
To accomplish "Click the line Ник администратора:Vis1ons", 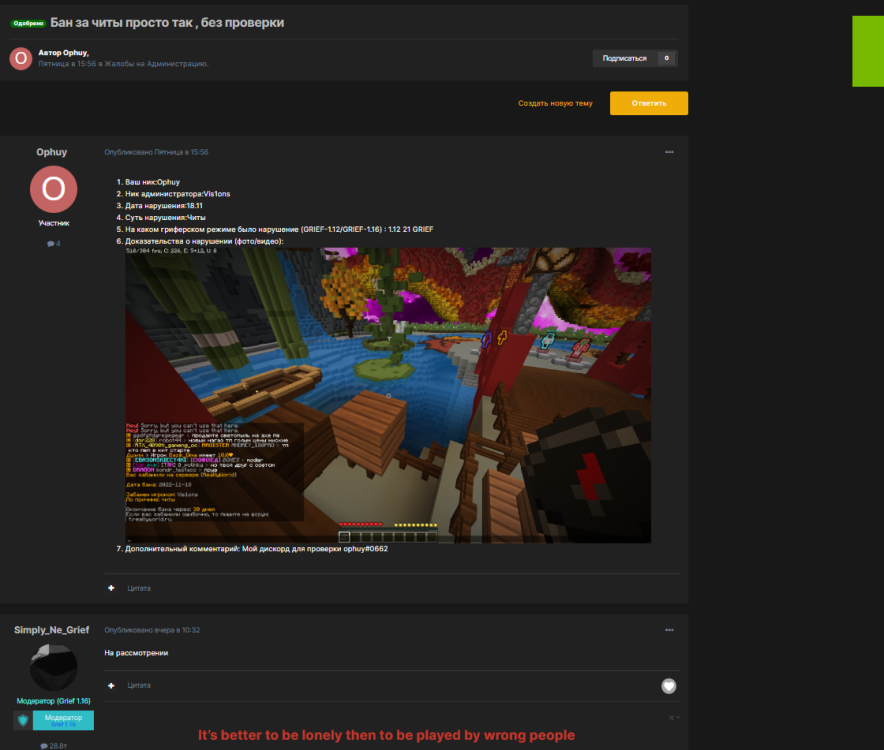I will [x=177, y=194].
